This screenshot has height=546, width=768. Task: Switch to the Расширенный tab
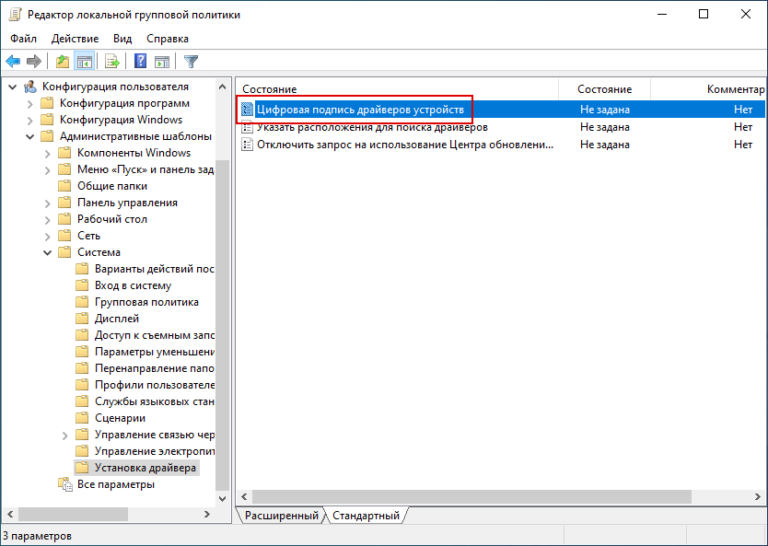281,516
